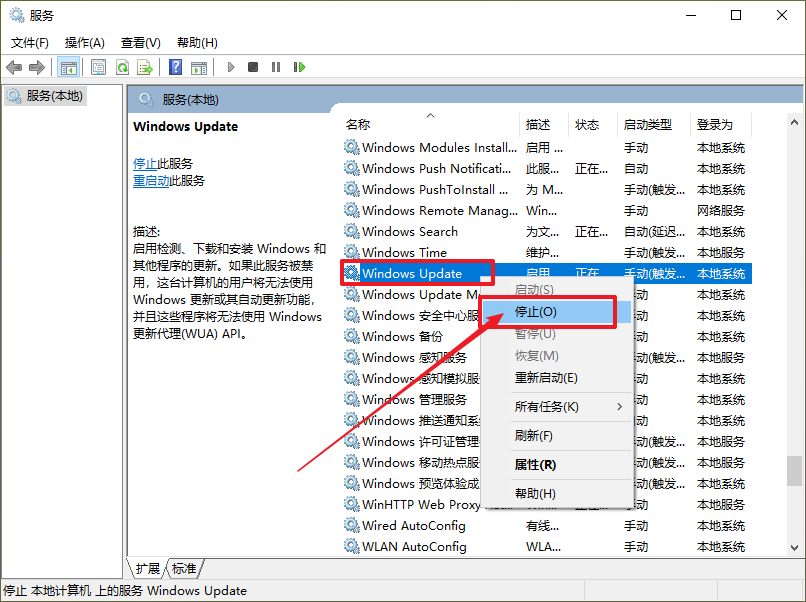
Task: Sort by the 名称 column header
Action: 358,125
